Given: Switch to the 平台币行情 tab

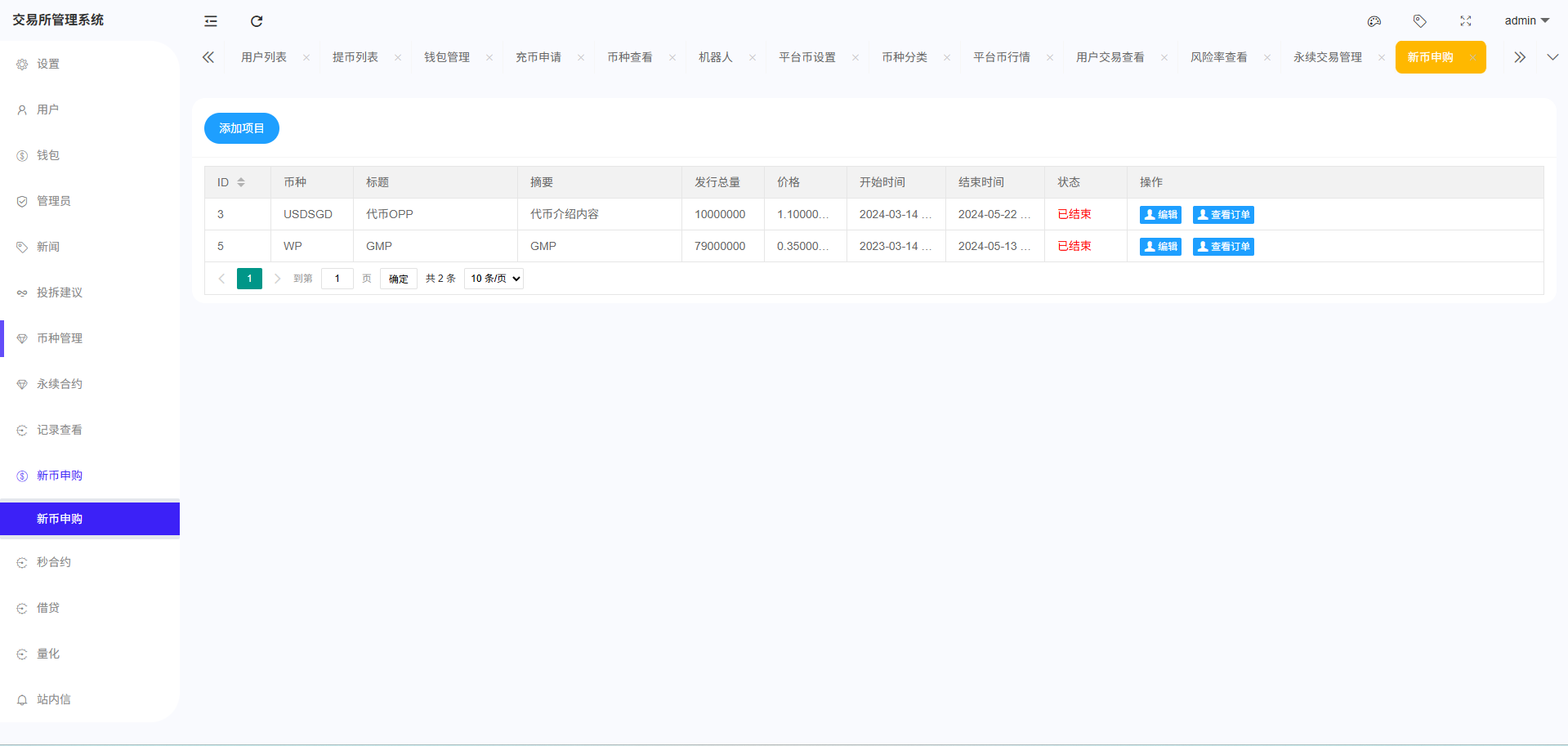Looking at the screenshot, I should coord(1002,57).
